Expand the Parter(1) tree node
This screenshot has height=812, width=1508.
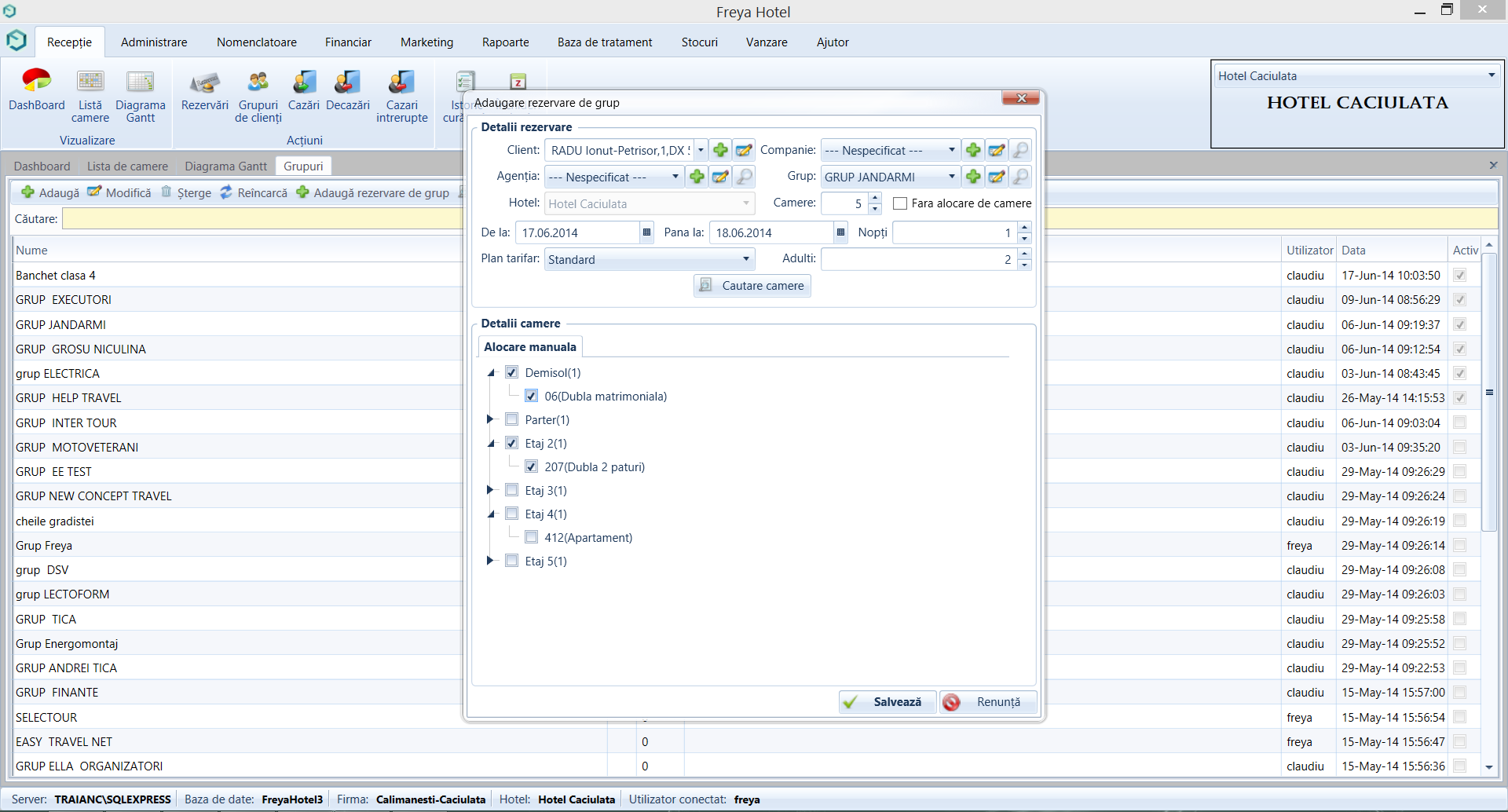tap(490, 419)
